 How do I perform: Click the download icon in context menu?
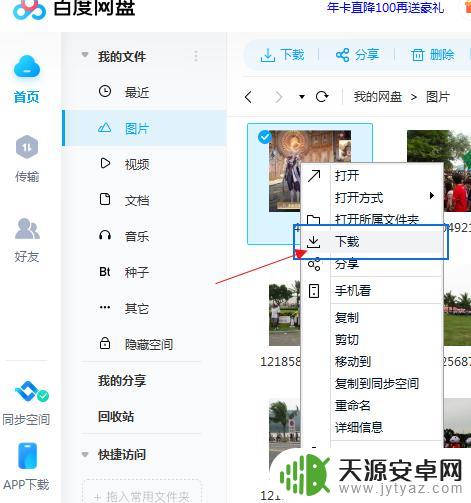tap(314, 242)
